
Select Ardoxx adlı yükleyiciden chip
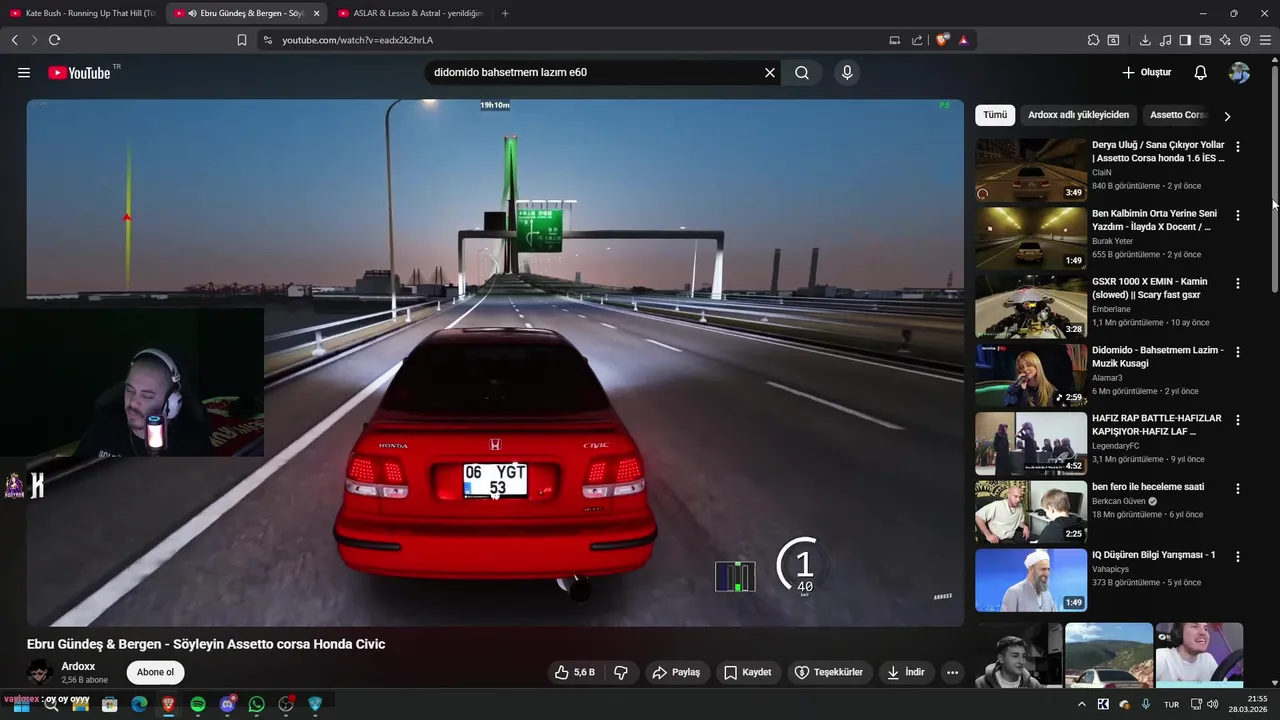[x=1078, y=115]
